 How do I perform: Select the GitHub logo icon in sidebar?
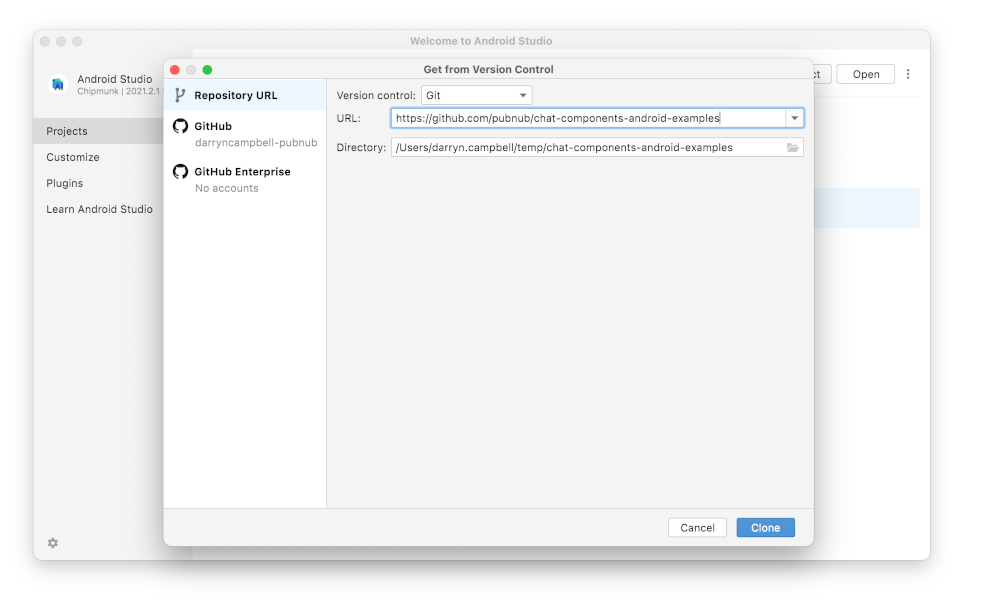[181, 126]
